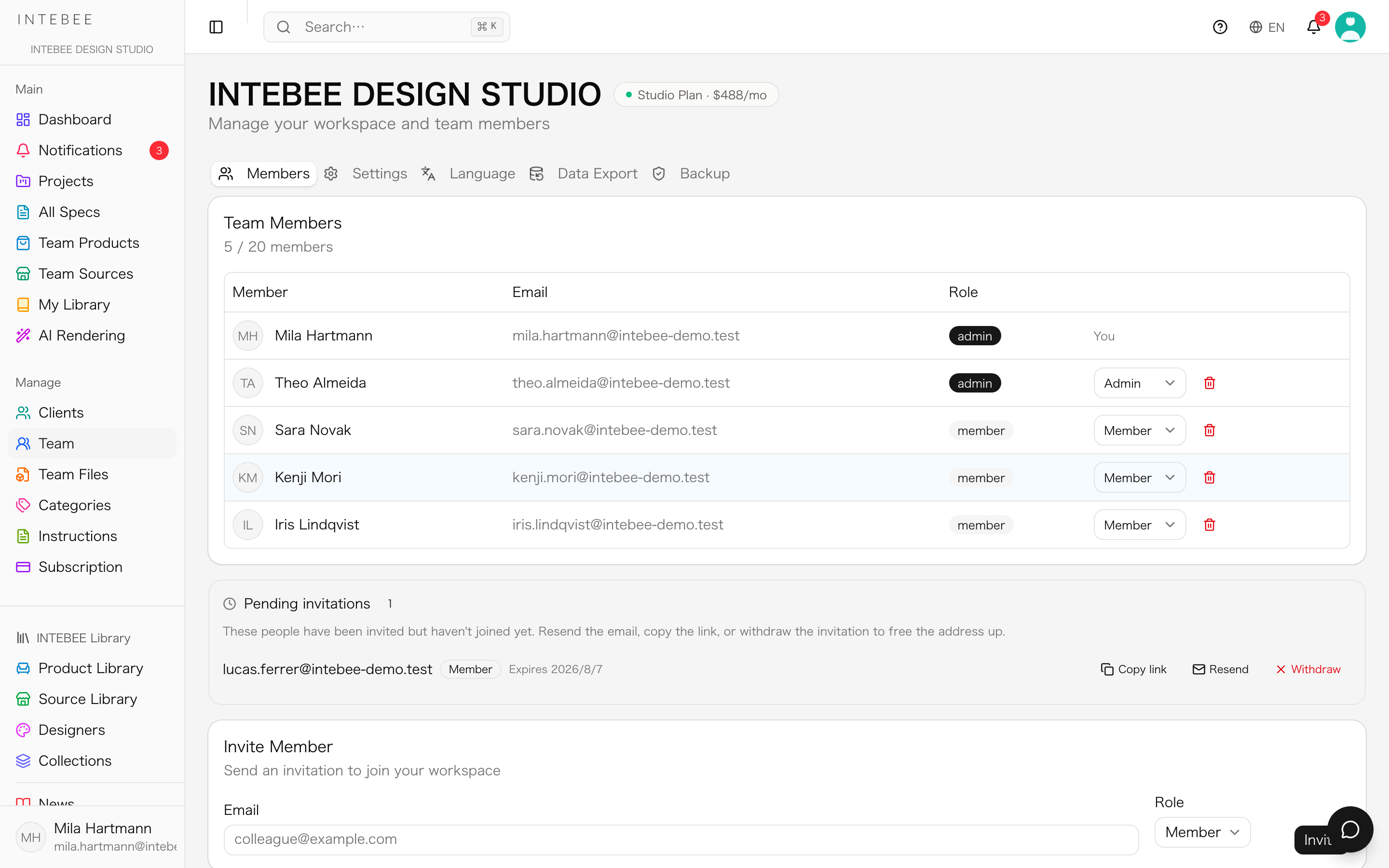Open the invite Role dropdown
The height and width of the screenshot is (868, 1389).
point(1202,832)
